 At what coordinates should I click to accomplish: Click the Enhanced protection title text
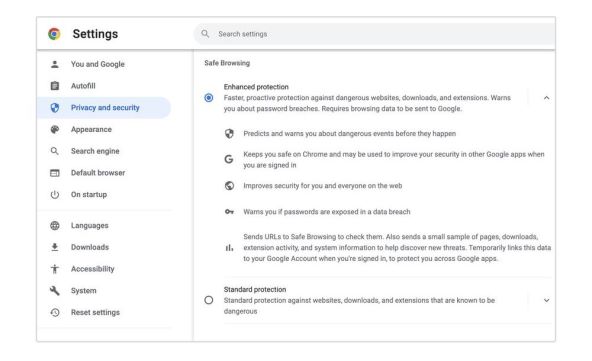tap(256, 87)
